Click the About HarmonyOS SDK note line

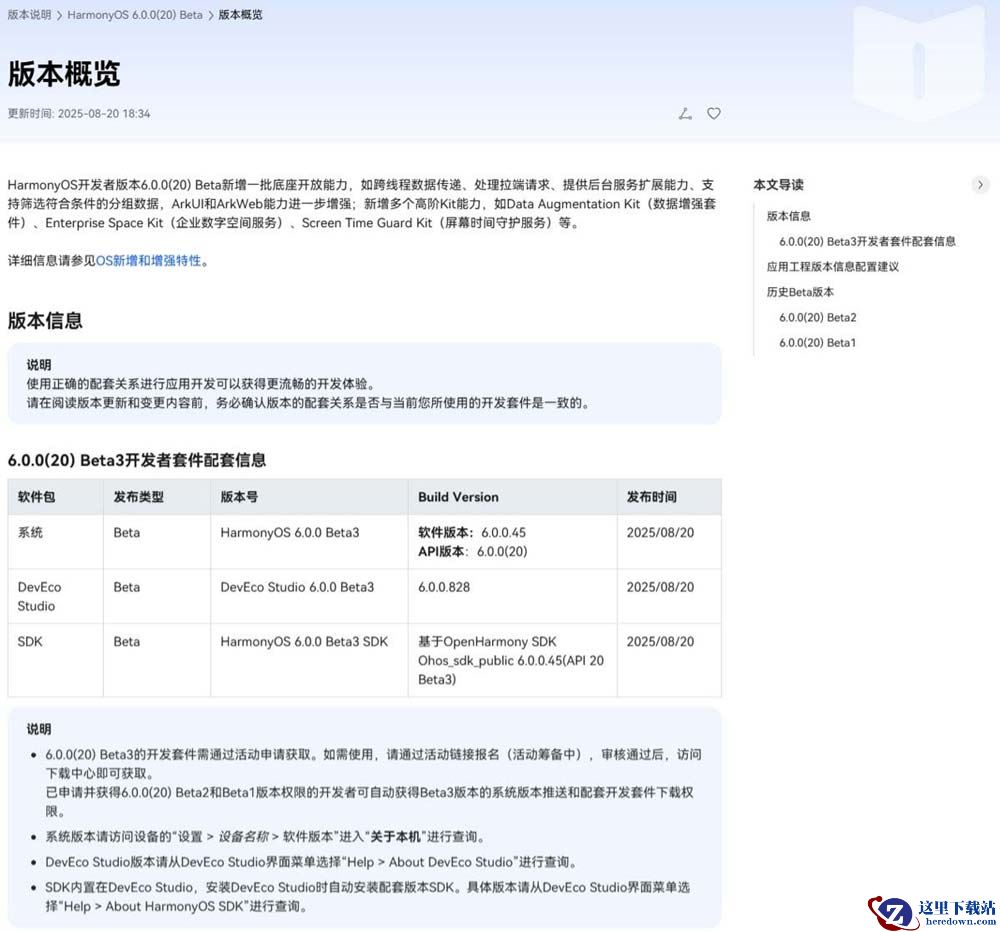(x=367, y=896)
